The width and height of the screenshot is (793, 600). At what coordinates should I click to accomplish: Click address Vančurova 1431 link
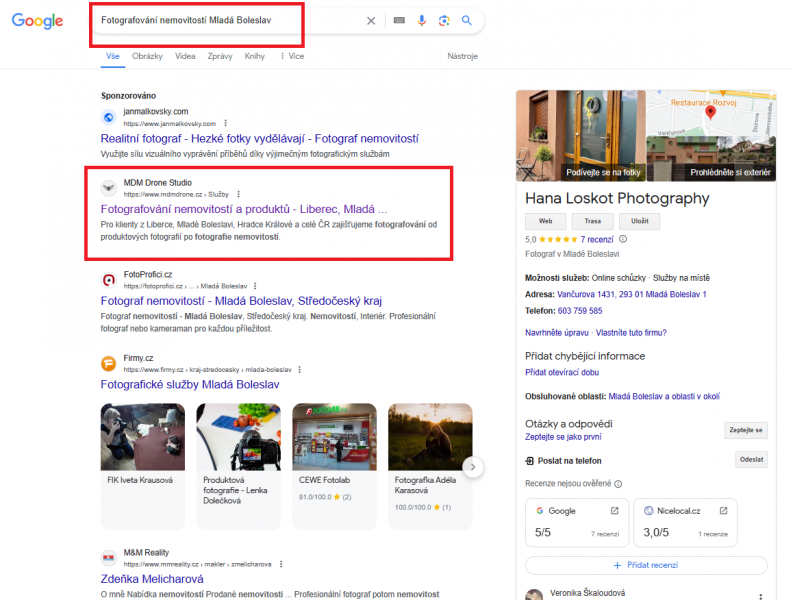632,294
